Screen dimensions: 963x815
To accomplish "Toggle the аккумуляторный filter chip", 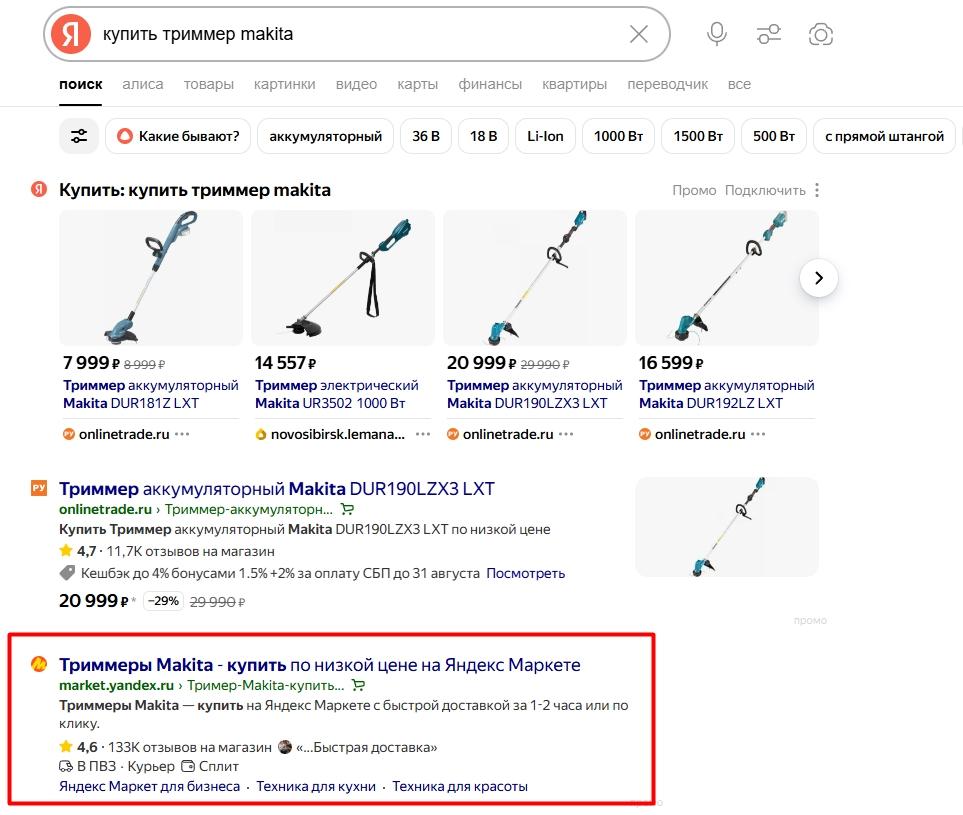I will tap(326, 136).
